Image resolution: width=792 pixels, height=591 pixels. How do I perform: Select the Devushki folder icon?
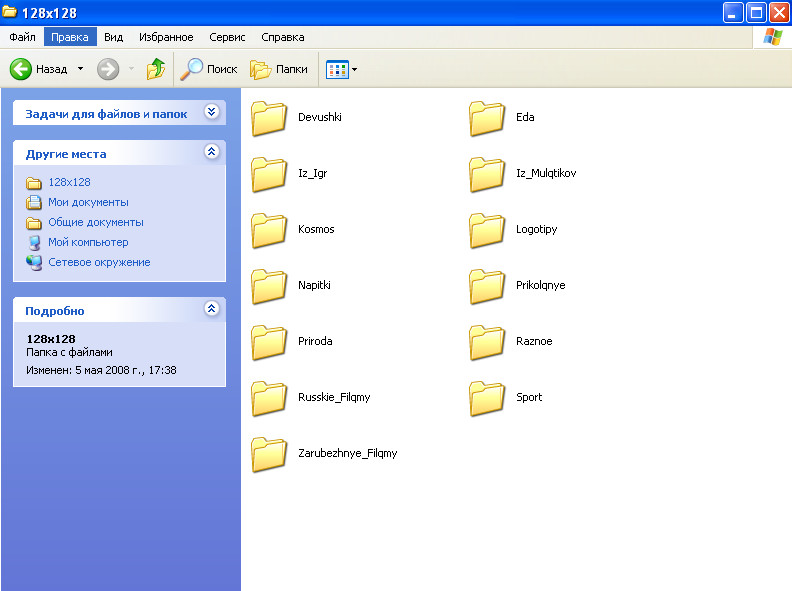(269, 118)
